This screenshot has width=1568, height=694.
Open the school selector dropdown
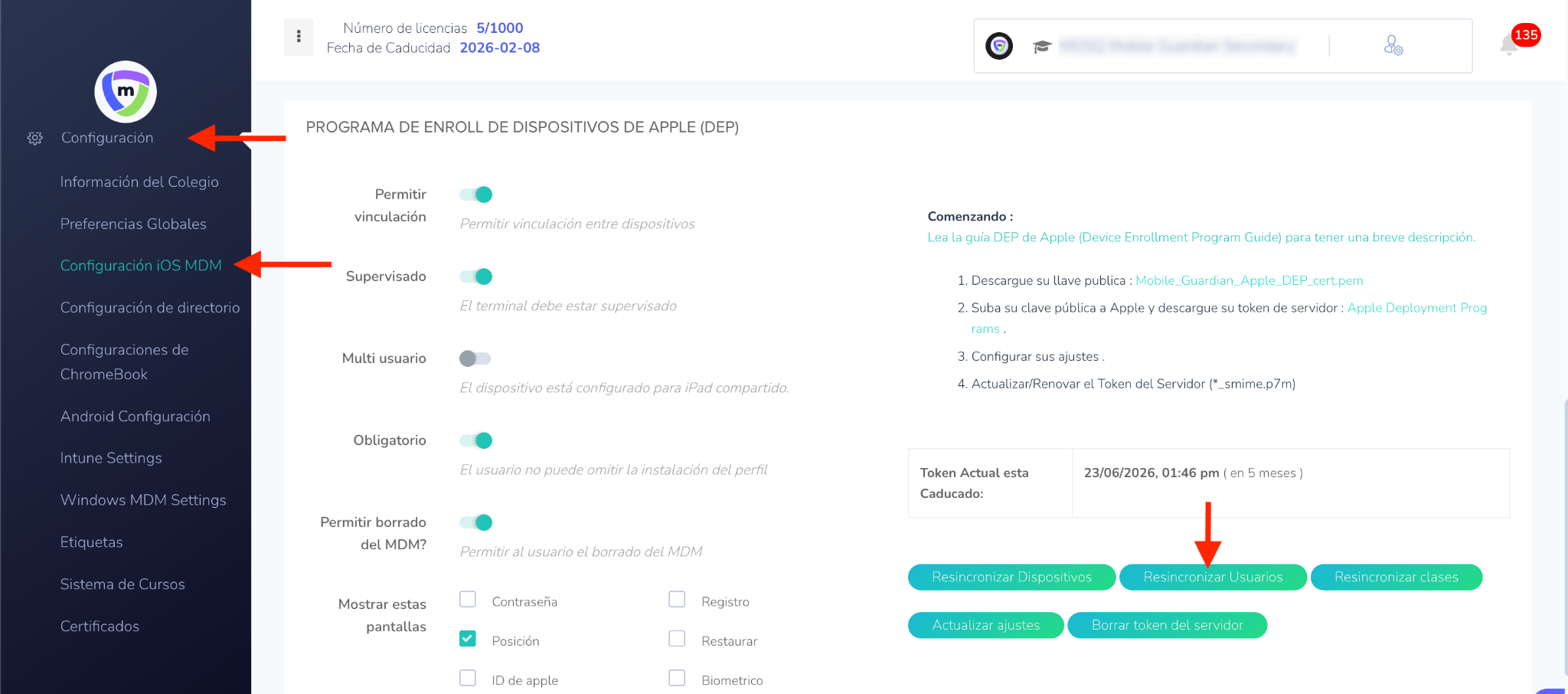(1176, 47)
